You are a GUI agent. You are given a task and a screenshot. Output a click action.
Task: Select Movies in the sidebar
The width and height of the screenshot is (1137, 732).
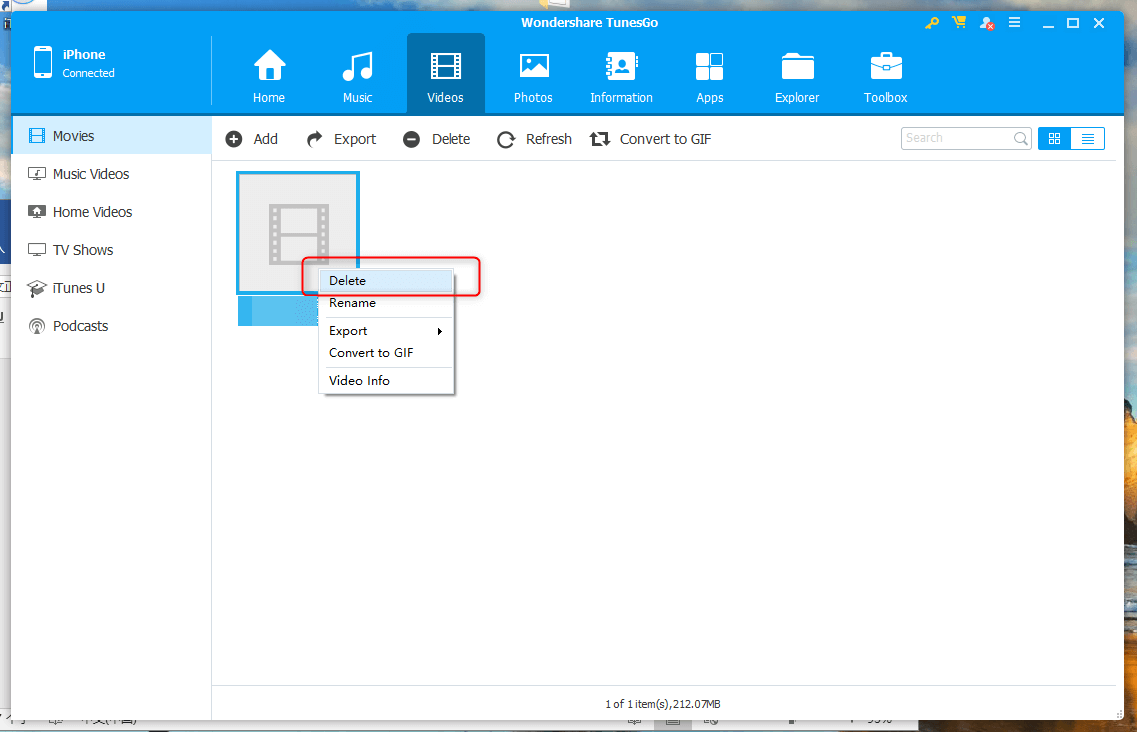pos(112,136)
